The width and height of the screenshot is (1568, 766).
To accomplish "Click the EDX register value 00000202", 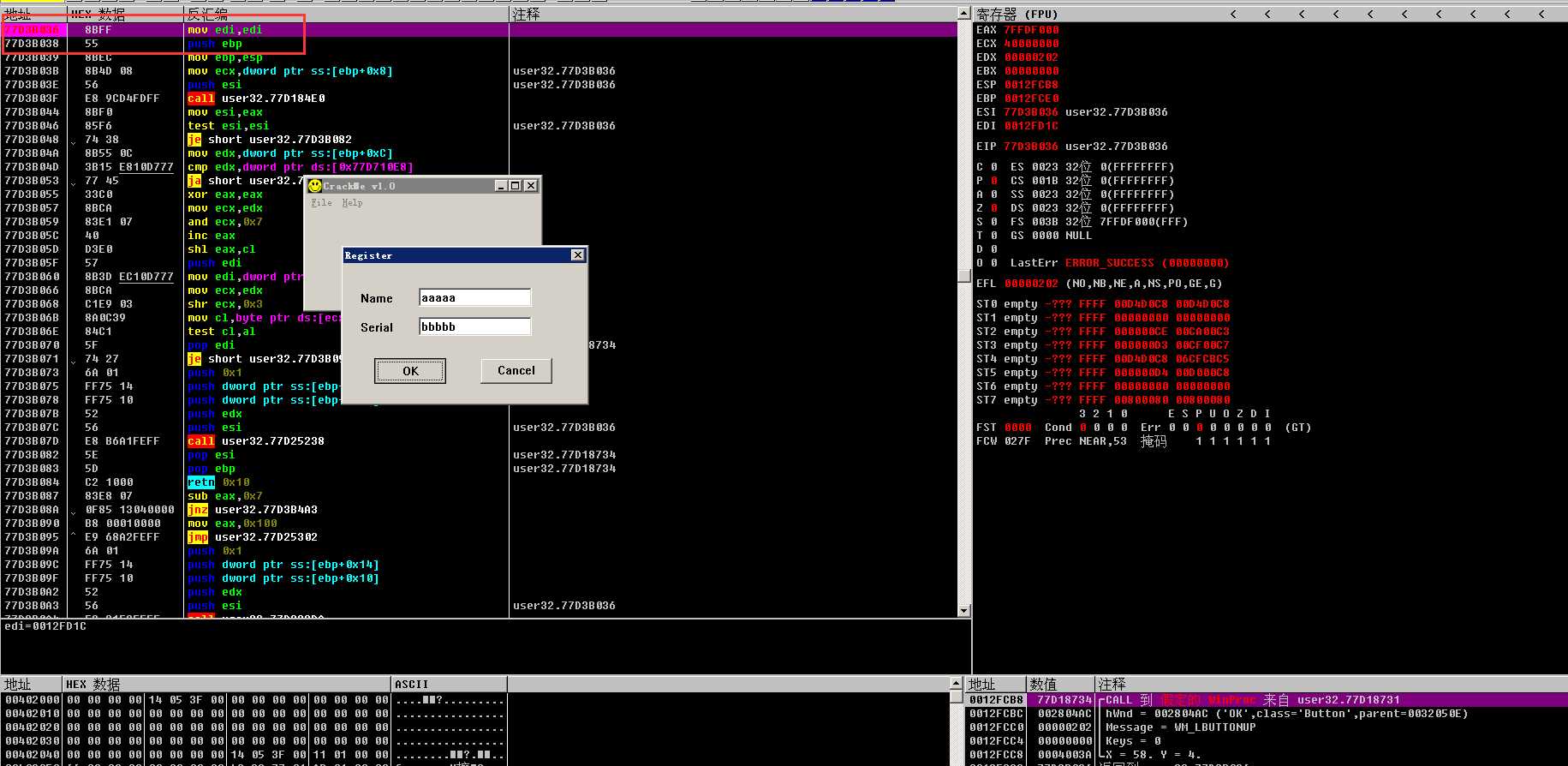I will pyautogui.click(x=1031, y=57).
